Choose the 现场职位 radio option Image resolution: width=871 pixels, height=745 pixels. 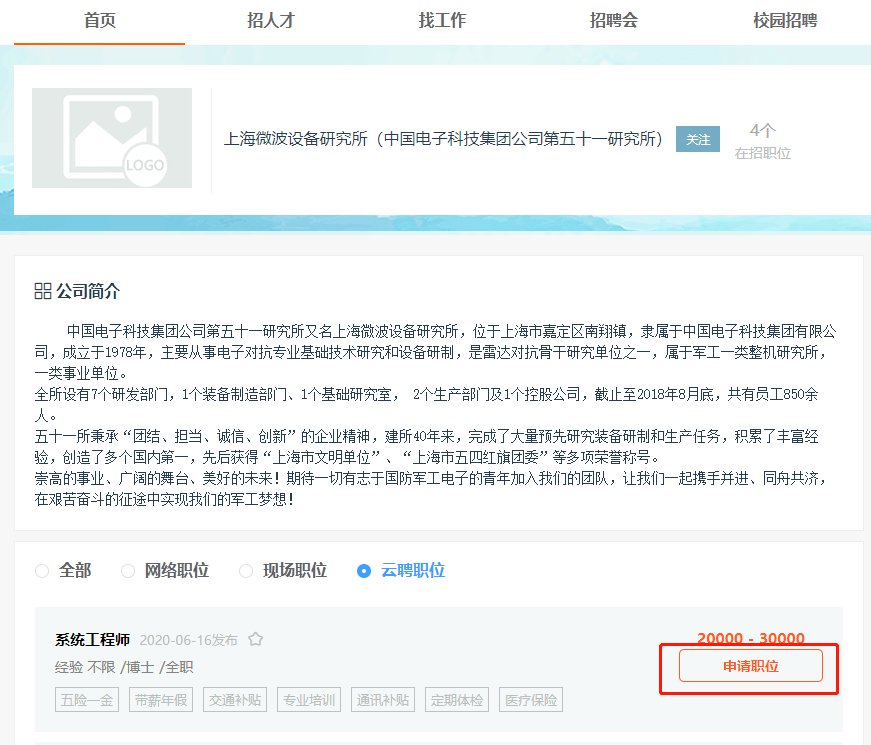click(x=246, y=571)
